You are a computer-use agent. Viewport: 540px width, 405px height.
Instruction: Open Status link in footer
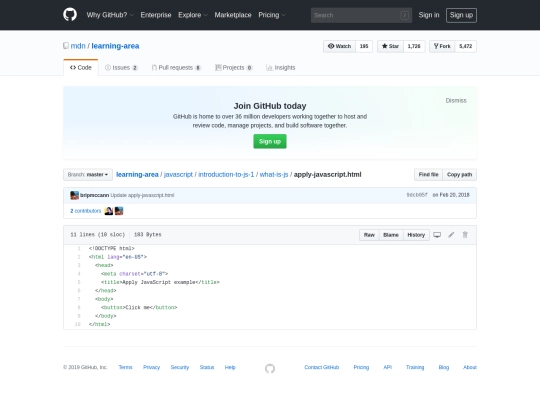(x=207, y=367)
